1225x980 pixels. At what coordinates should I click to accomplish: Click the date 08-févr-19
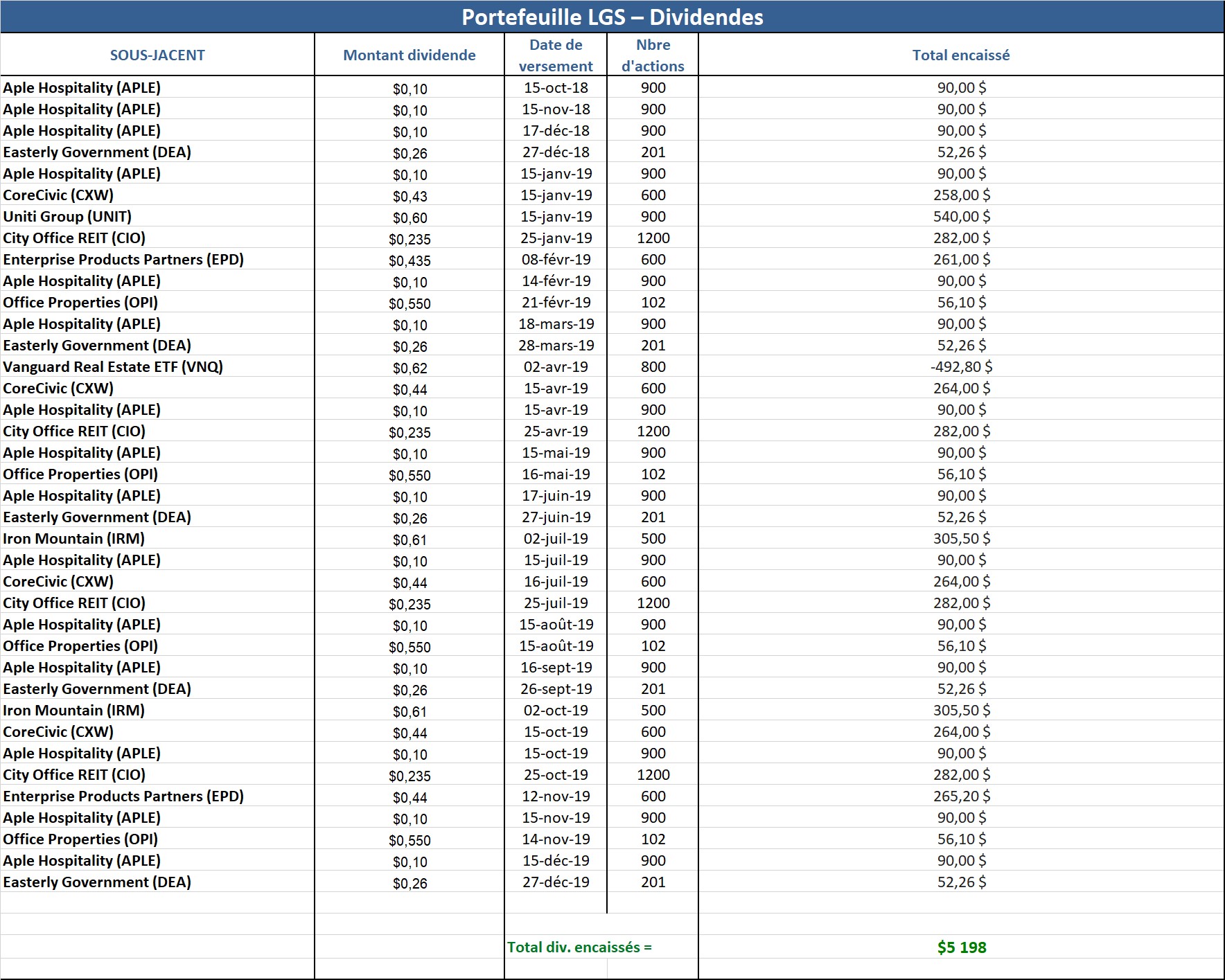[x=556, y=260]
